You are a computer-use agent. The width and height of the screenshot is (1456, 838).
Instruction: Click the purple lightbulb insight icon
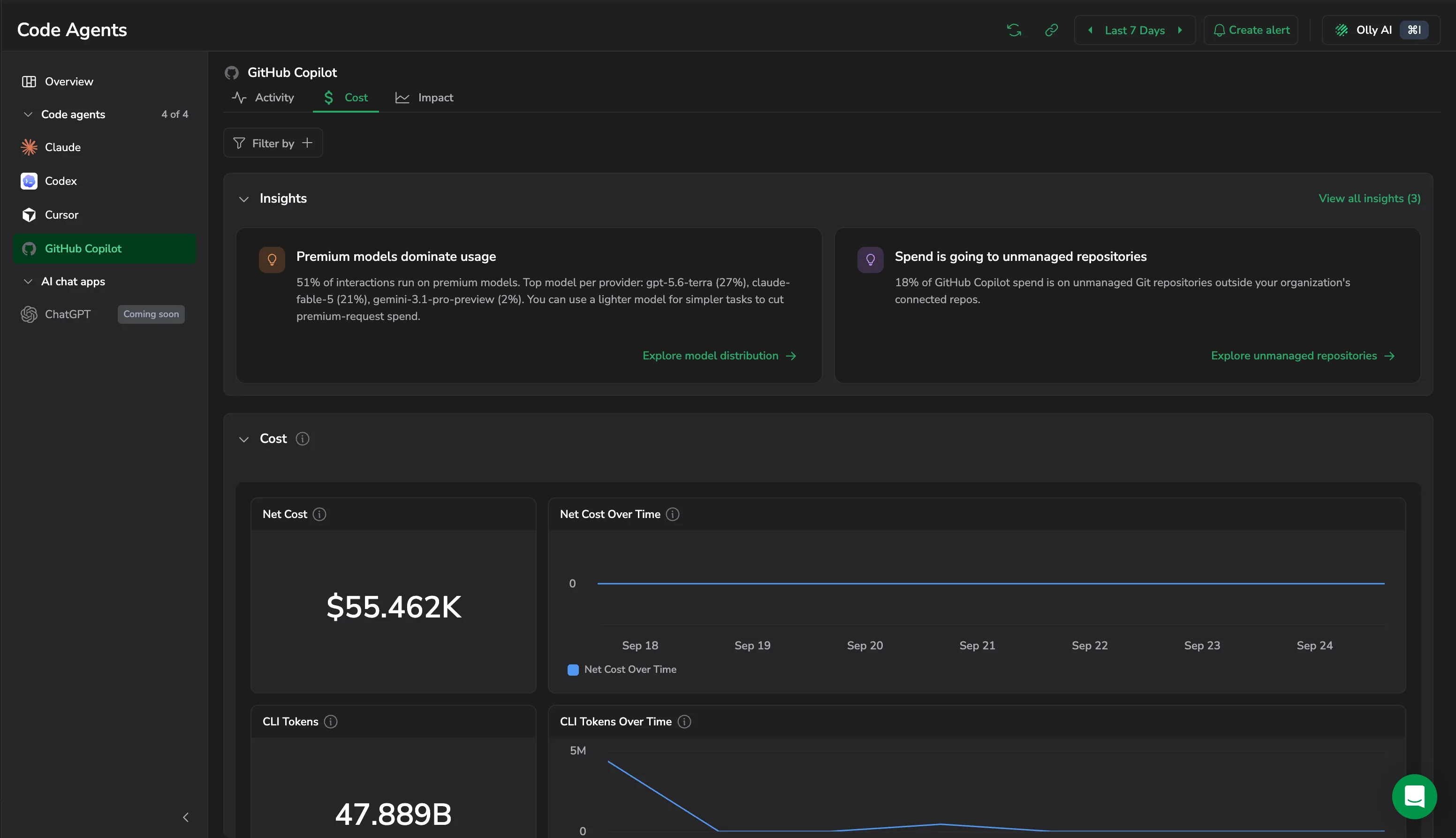coord(871,260)
